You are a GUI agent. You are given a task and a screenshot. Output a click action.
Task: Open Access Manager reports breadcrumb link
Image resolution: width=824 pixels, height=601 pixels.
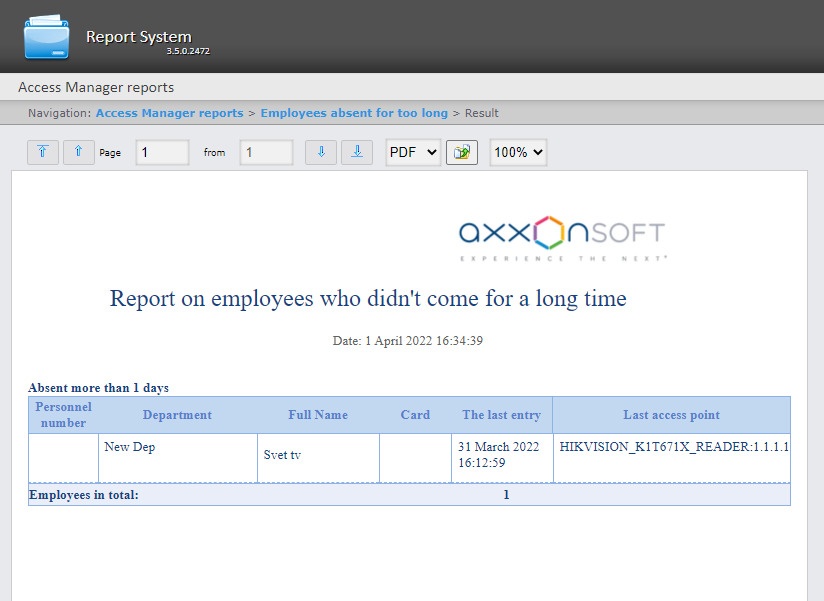point(169,113)
